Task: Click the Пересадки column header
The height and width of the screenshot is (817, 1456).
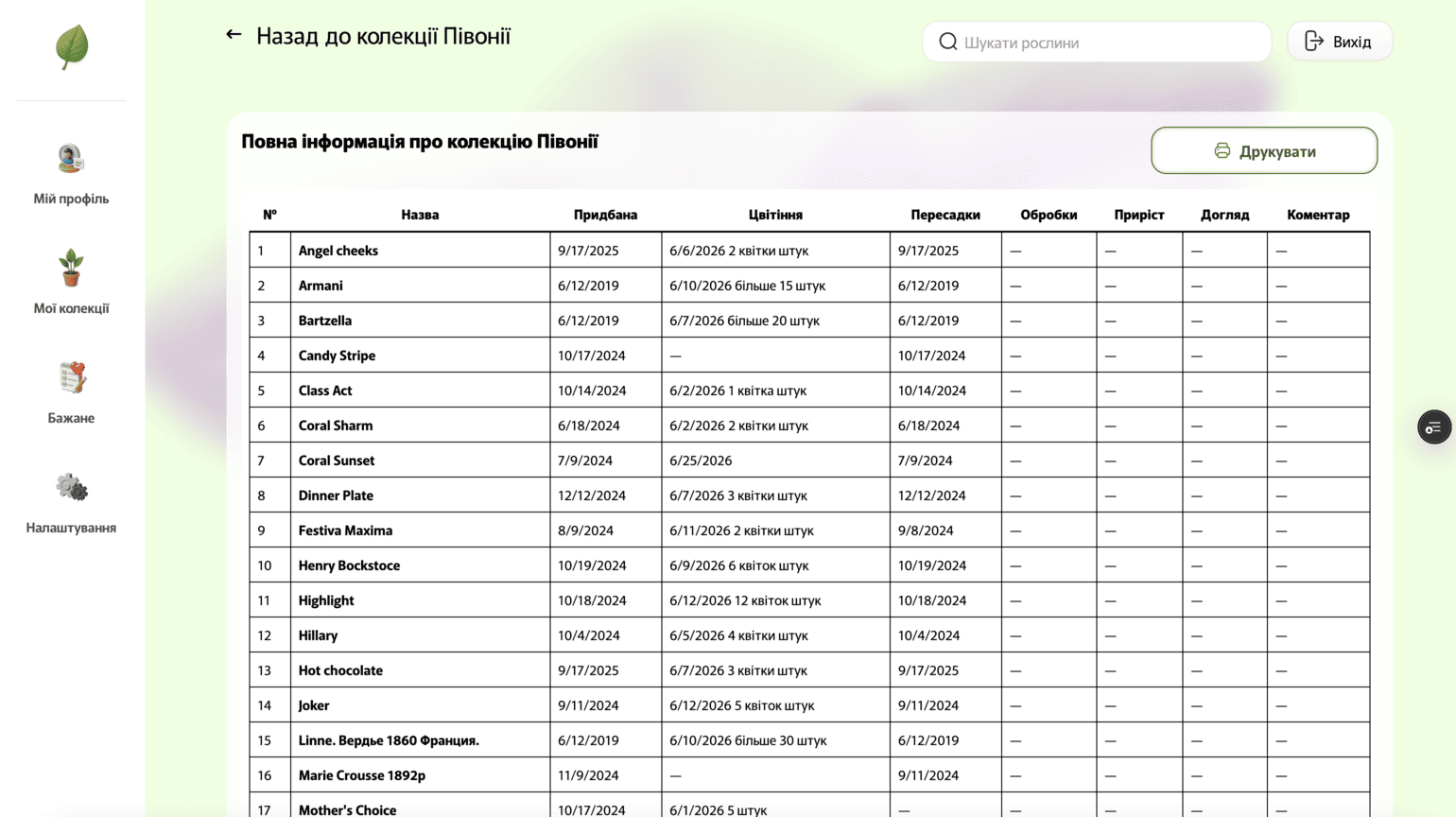Action: pos(945,215)
